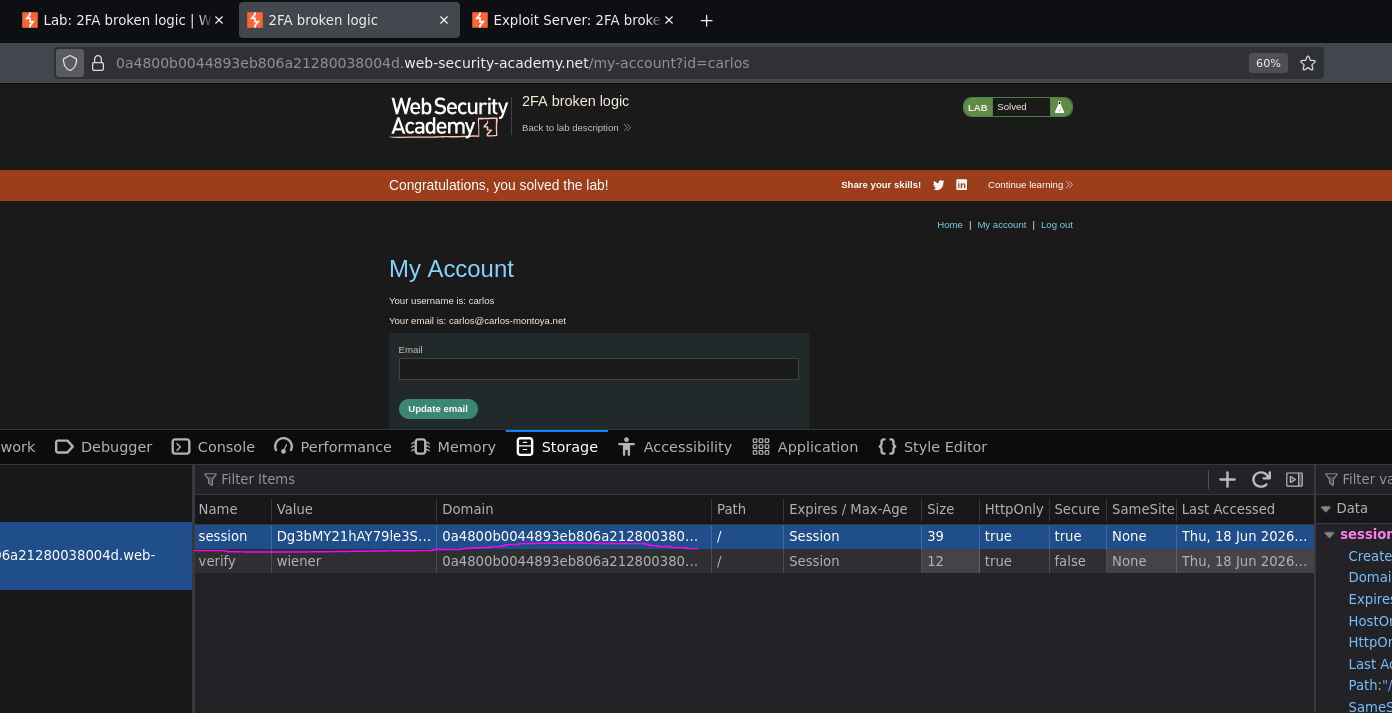This screenshot has height=713, width=1392.
Task: Go to Home link
Action: pyautogui.click(x=950, y=225)
